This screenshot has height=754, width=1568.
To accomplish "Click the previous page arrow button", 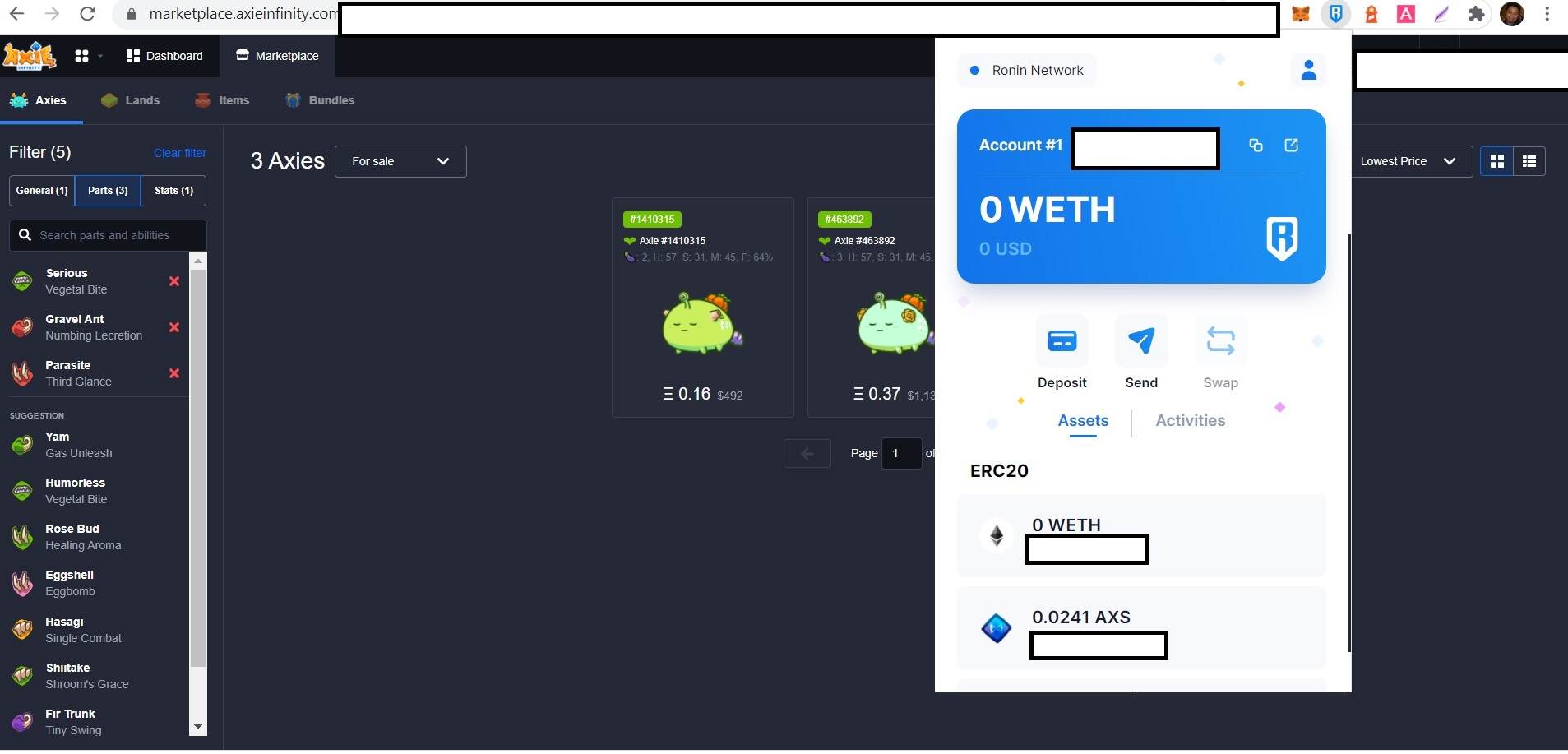I will 807,453.
